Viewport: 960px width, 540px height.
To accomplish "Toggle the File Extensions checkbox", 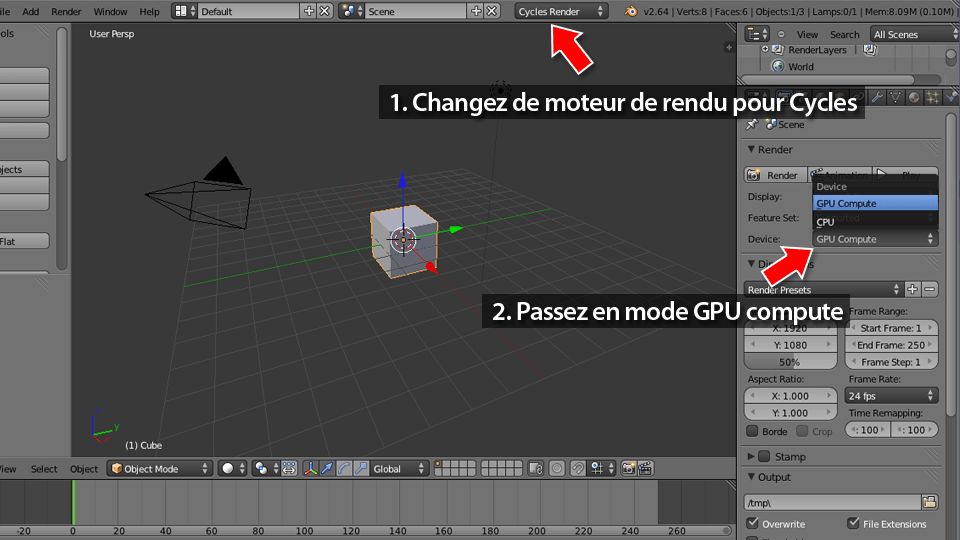I will tap(853, 523).
